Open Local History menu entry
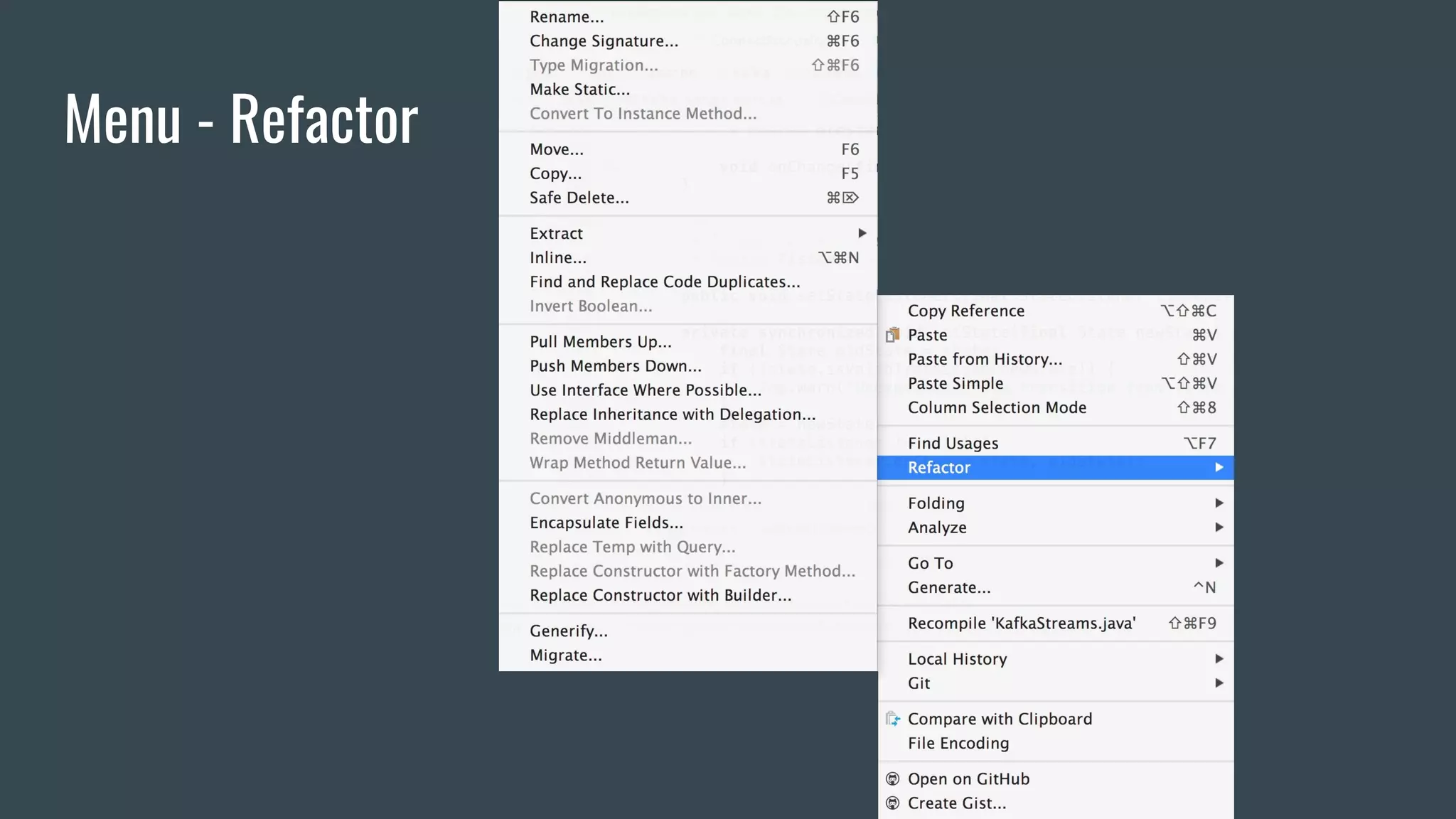The height and width of the screenshot is (819, 1456). pos(1056,659)
